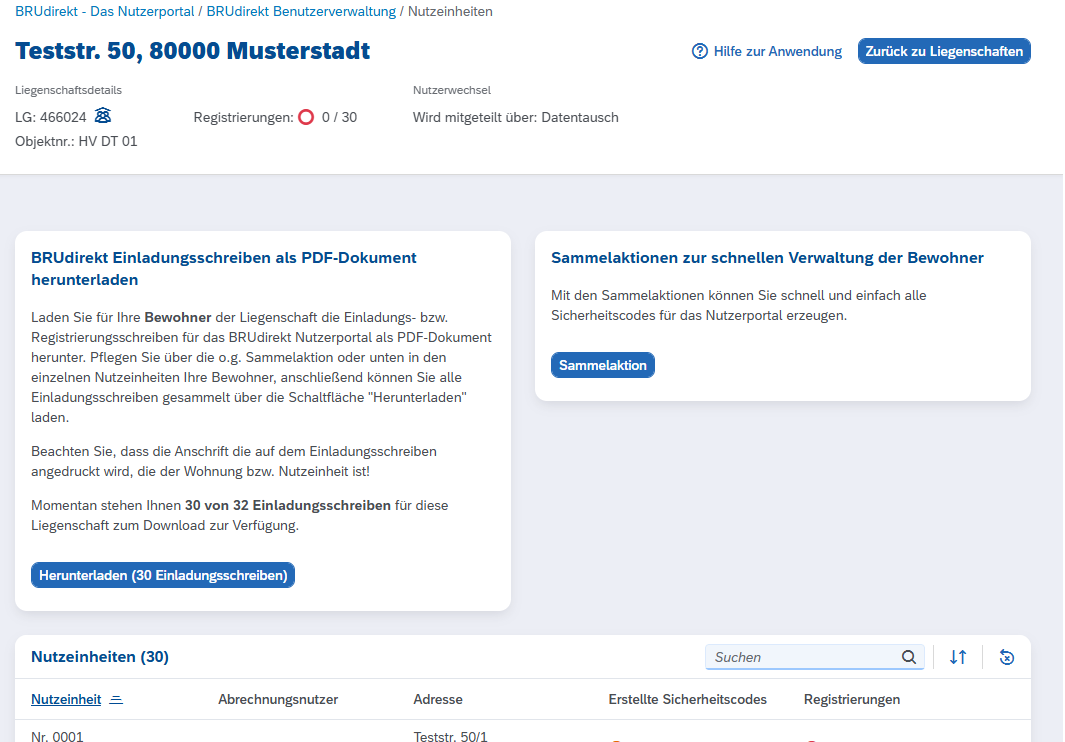Screen dimensions: 1065x742
Task: Open the Nr. 0001 unit row
Action: [57, 736]
